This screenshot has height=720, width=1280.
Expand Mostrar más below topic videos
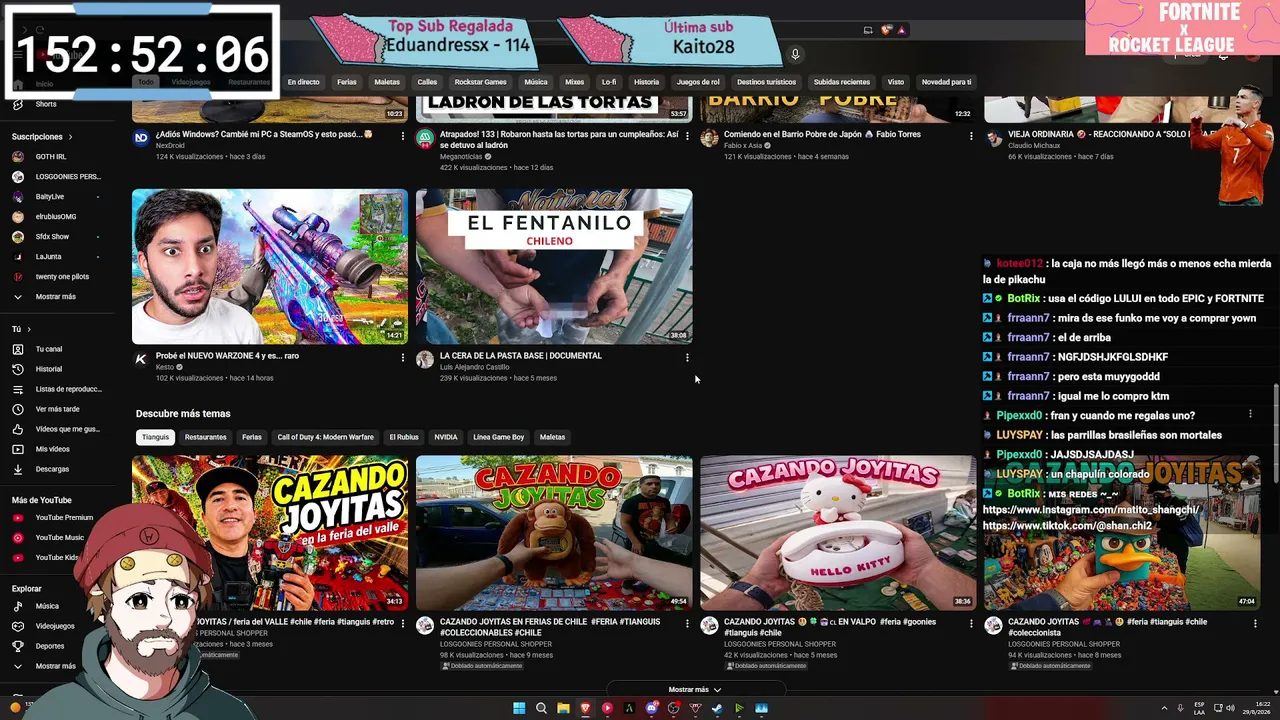pyautogui.click(x=695, y=690)
